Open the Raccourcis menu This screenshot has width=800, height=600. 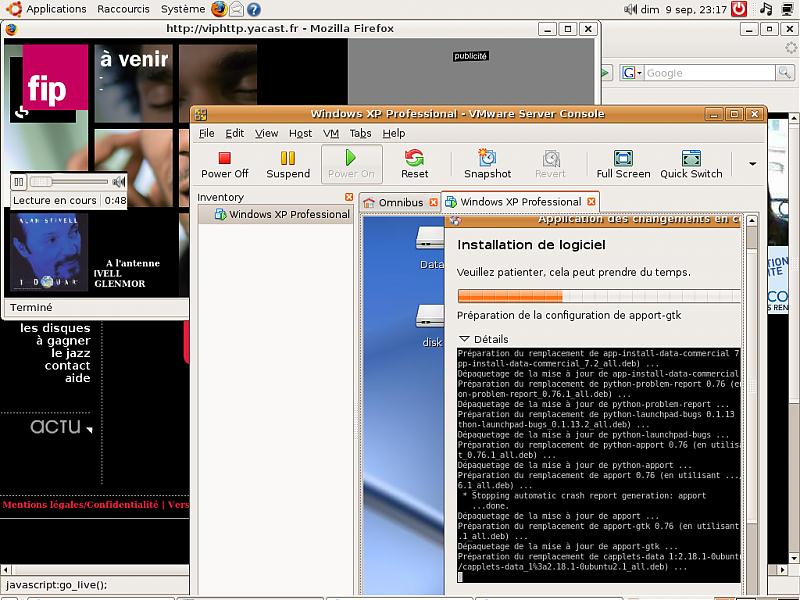[x=123, y=9]
